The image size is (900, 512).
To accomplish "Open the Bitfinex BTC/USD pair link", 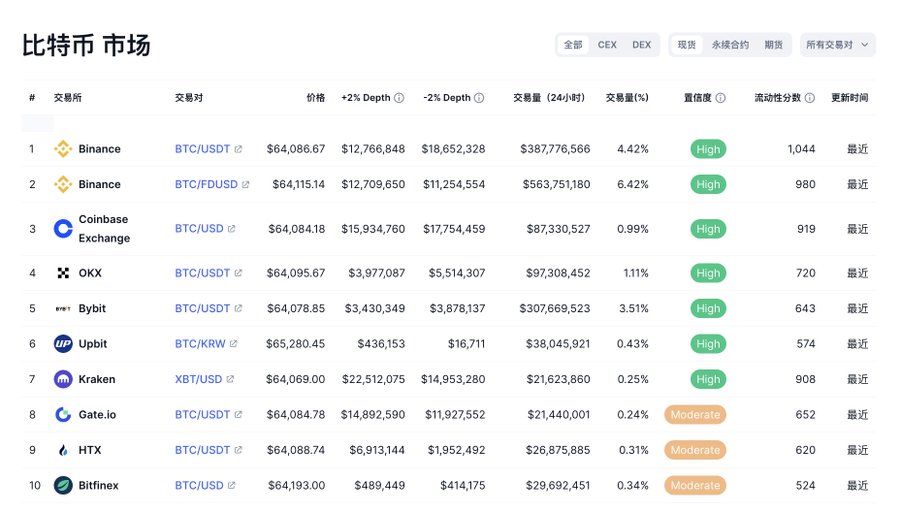I will (199, 486).
